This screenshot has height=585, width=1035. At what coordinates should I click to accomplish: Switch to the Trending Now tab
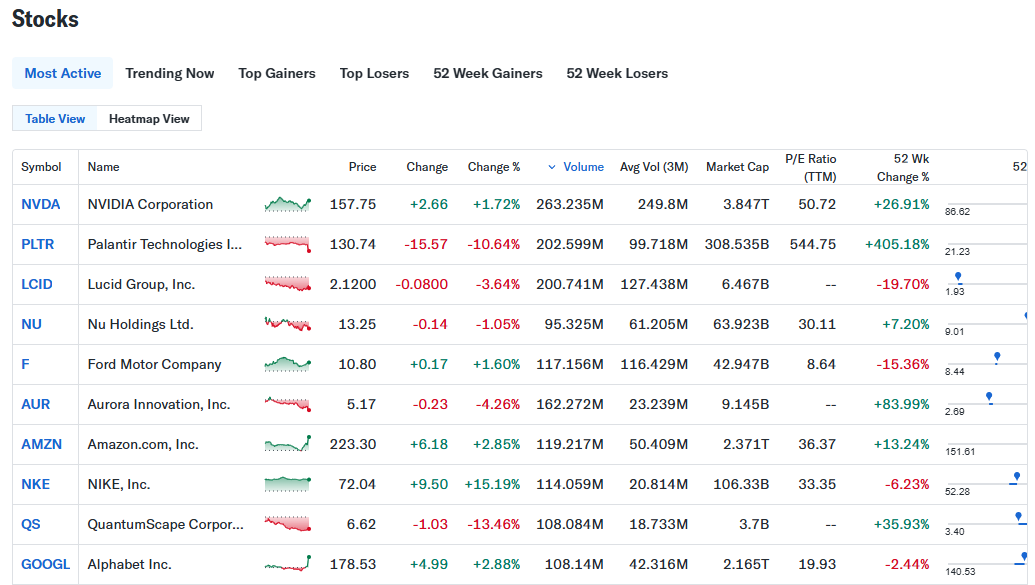coord(170,73)
